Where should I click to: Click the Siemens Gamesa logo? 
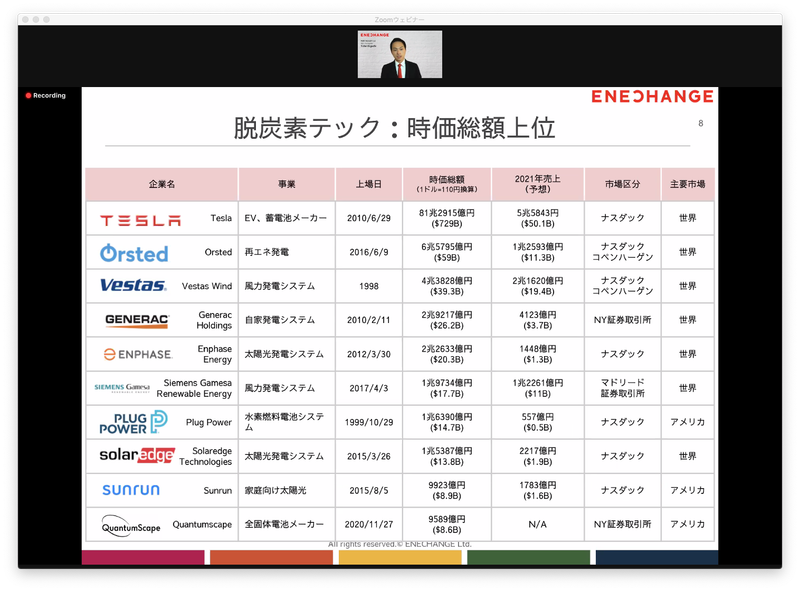pos(122,388)
